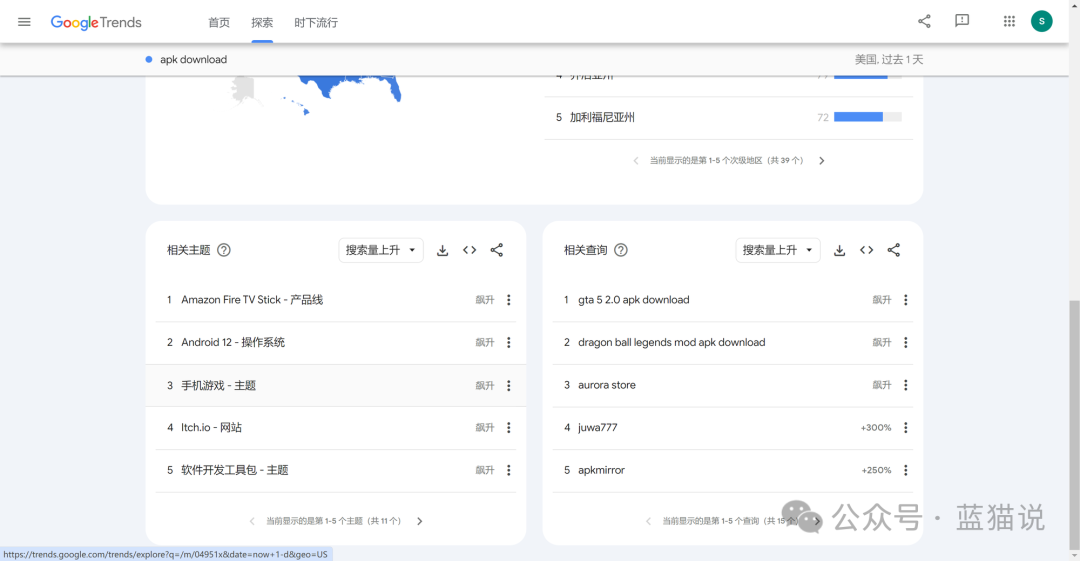Click 手机游戏 - 主题 topic
The width and height of the screenshot is (1080, 561).
[218, 385]
